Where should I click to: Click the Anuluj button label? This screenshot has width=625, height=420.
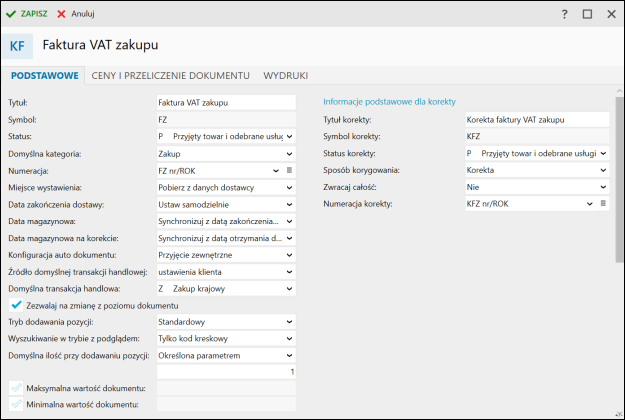click(84, 14)
